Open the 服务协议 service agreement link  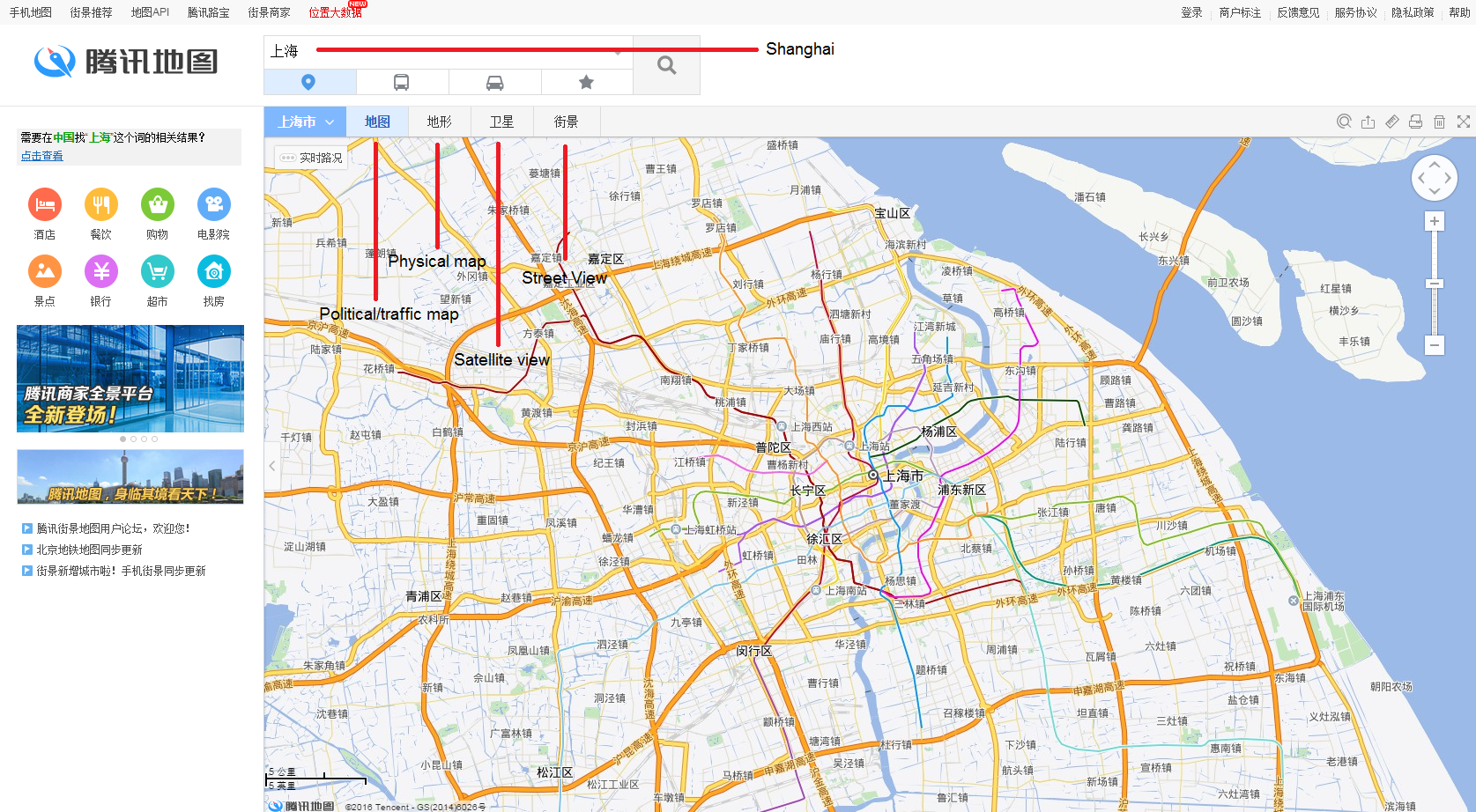point(1356,12)
